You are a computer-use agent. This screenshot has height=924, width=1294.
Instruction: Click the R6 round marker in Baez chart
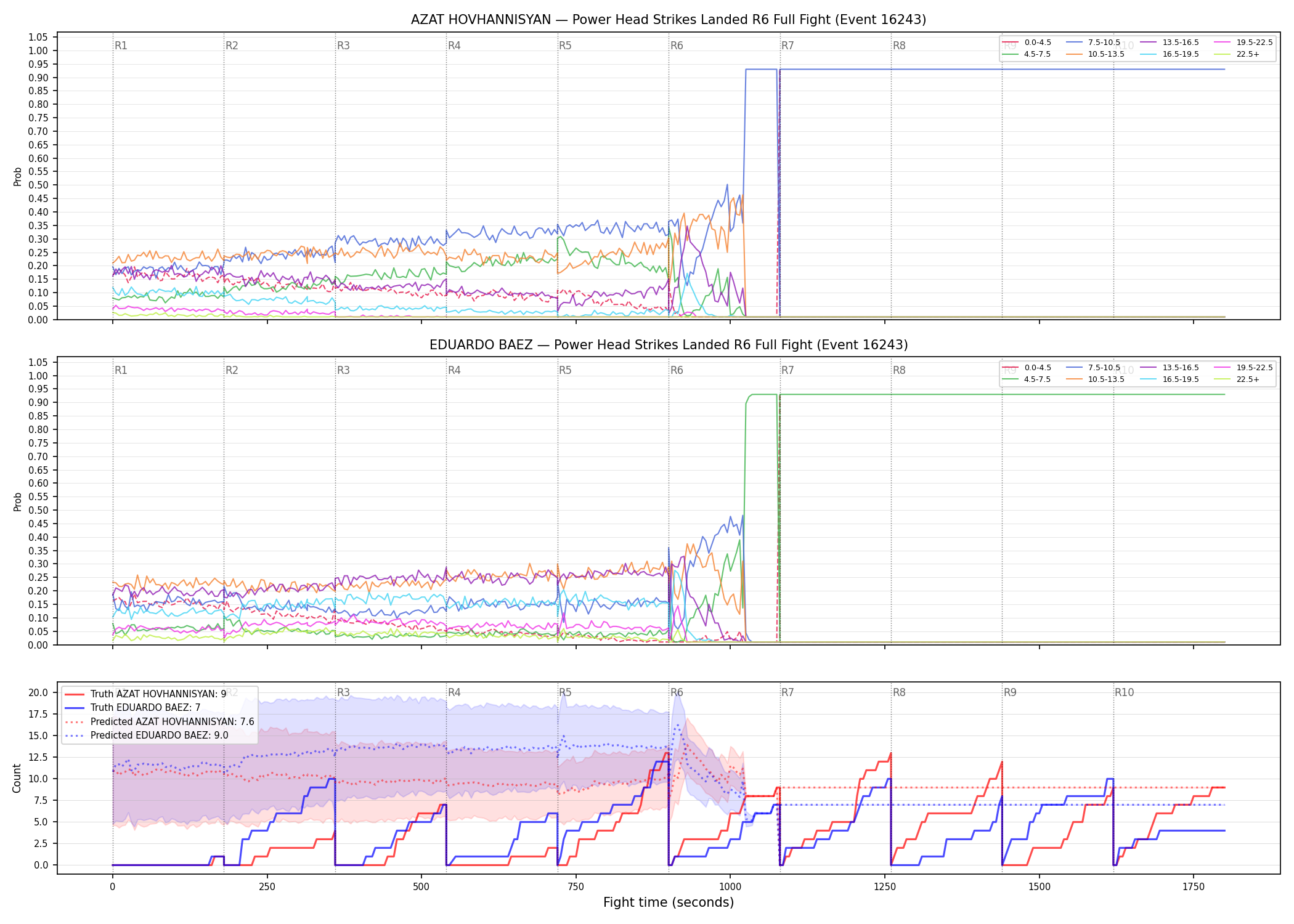[677, 370]
